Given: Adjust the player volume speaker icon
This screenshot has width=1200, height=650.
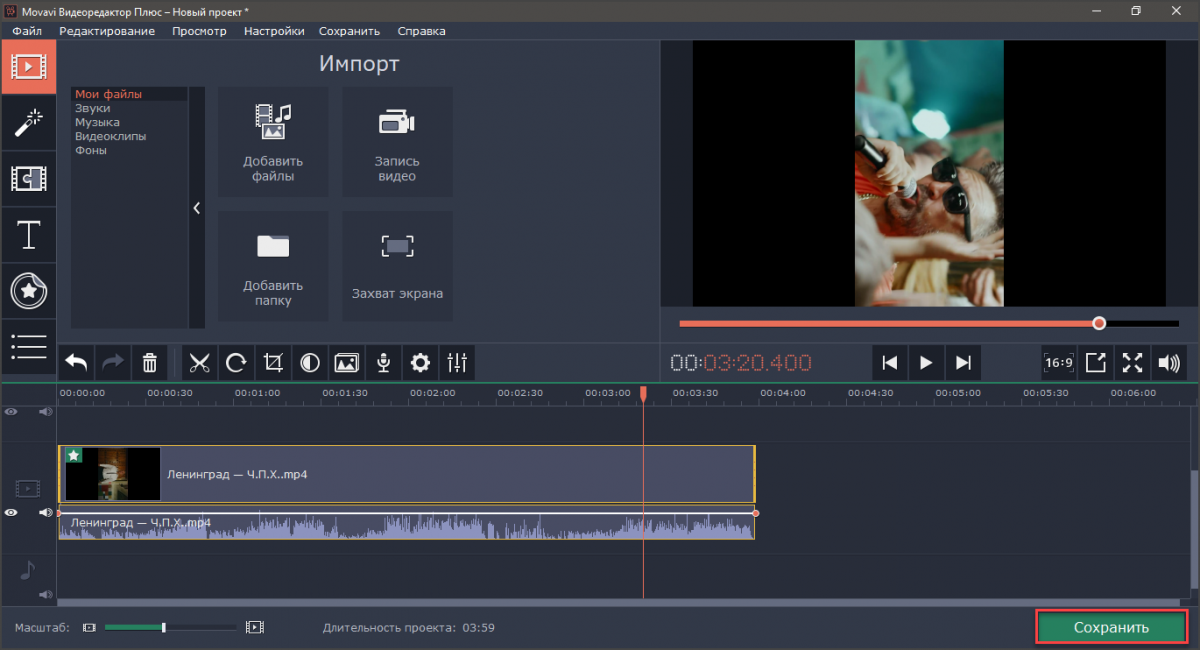Looking at the screenshot, I should (1169, 362).
